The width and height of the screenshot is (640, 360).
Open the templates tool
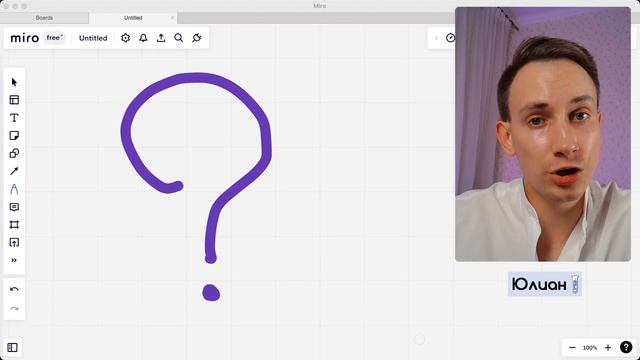(14, 100)
